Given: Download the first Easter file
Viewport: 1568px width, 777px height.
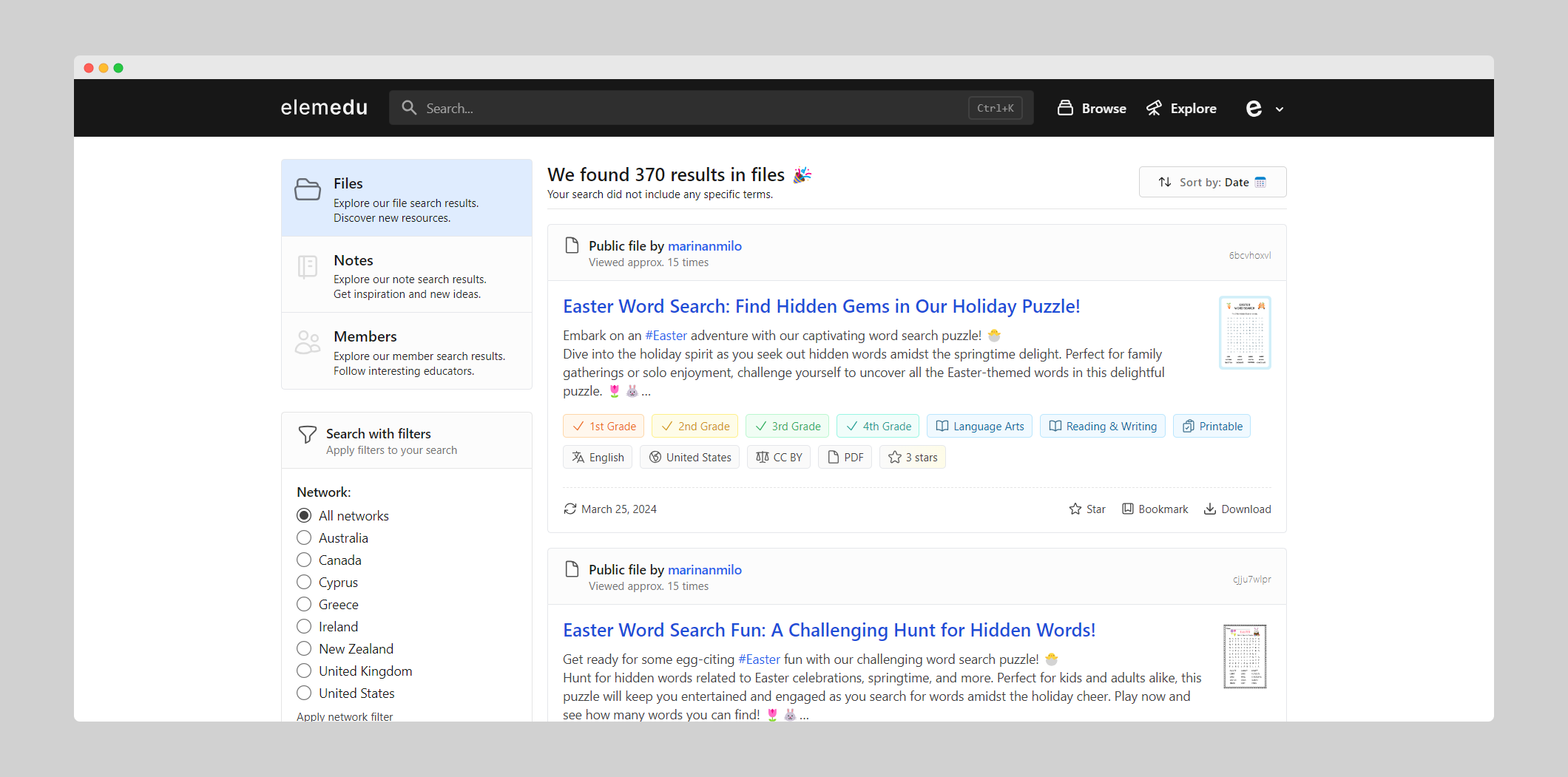Looking at the screenshot, I should click(x=1237, y=509).
